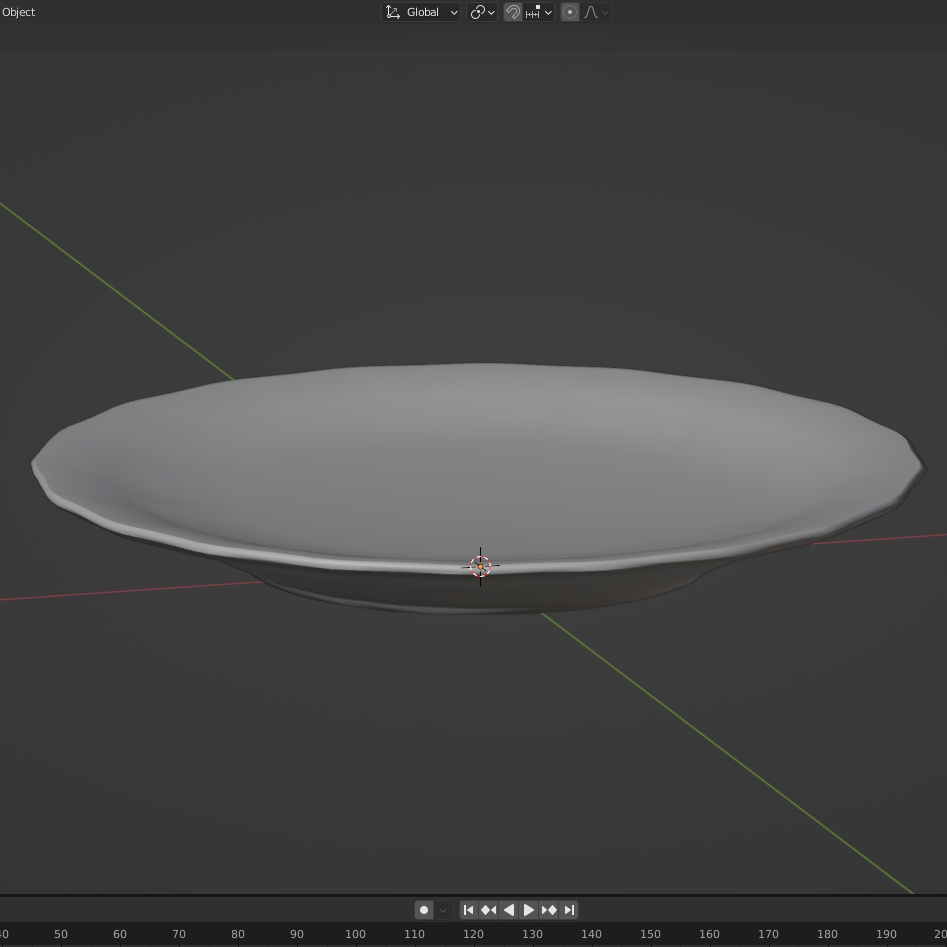Toggle the auto keying record button
The height and width of the screenshot is (947, 947).
424,910
